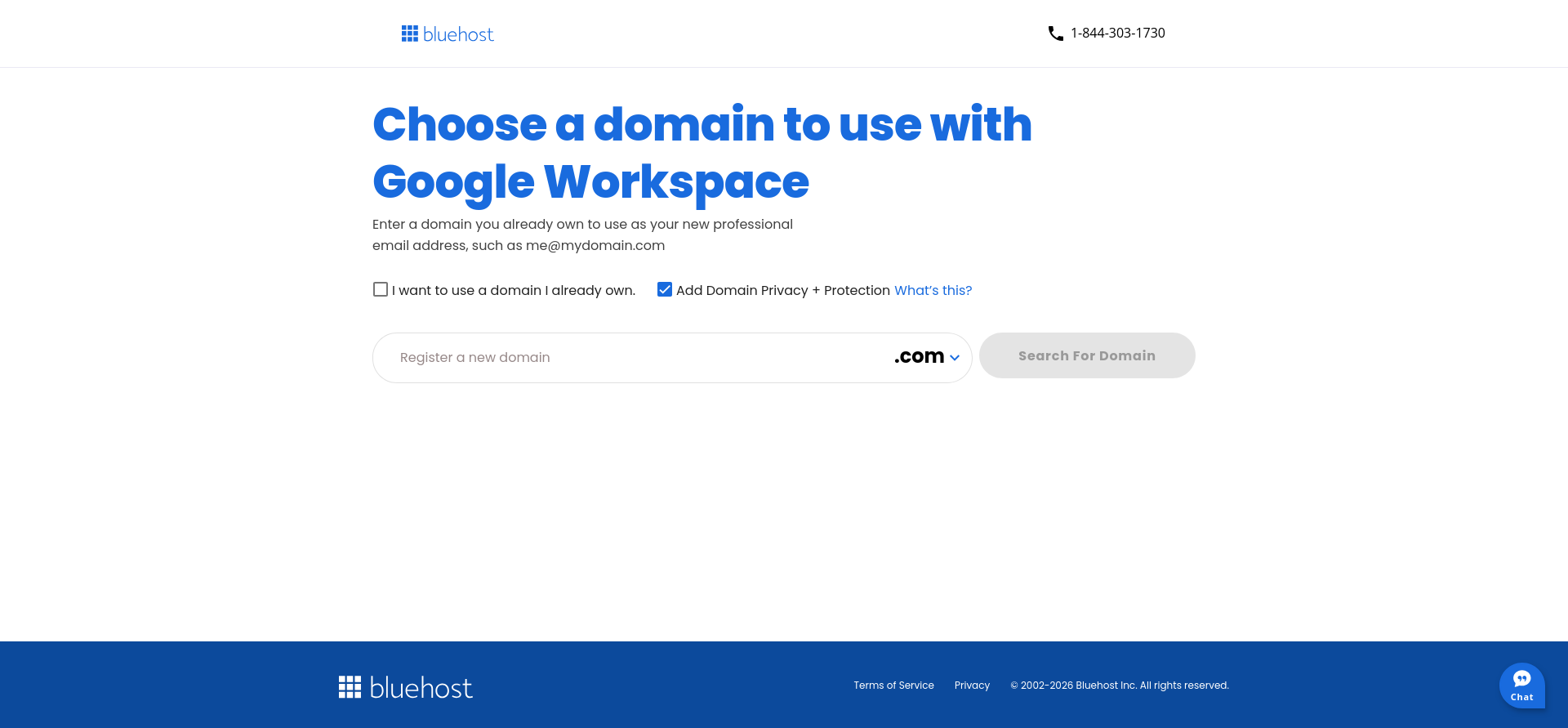Click the phone icon beside the support number
This screenshot has height=728, width=1568.
click(1055, 33)
